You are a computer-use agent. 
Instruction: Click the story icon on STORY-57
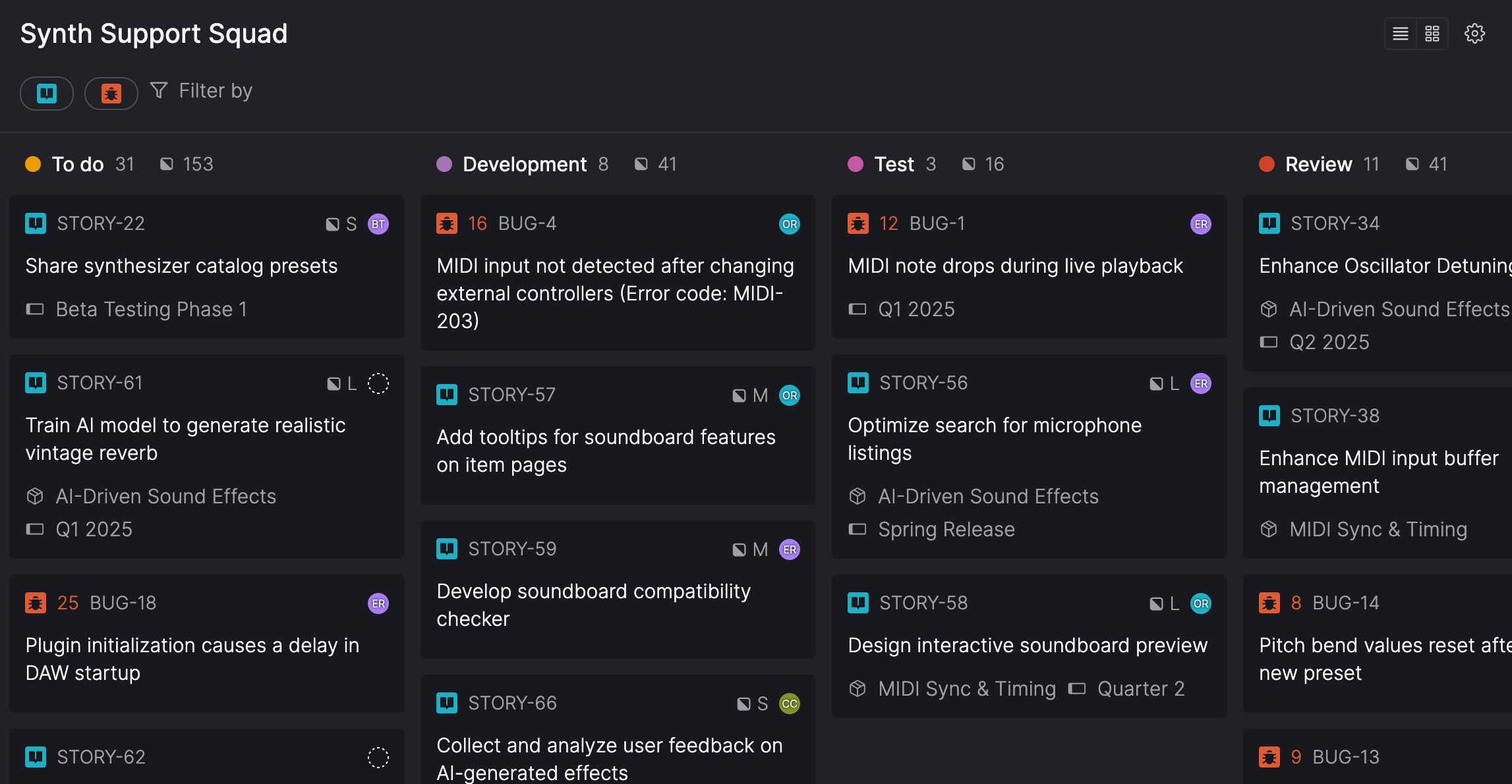click(447, 395)
